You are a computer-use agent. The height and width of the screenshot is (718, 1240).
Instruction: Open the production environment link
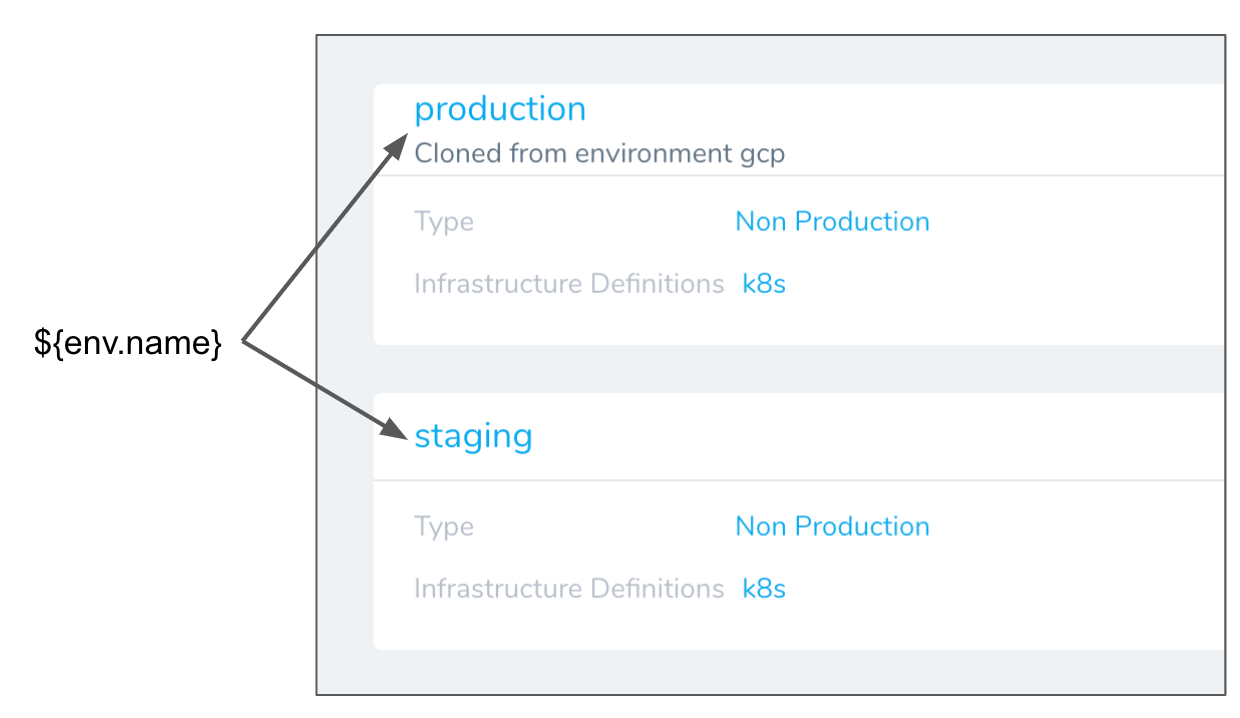click(x=500, y=109)
